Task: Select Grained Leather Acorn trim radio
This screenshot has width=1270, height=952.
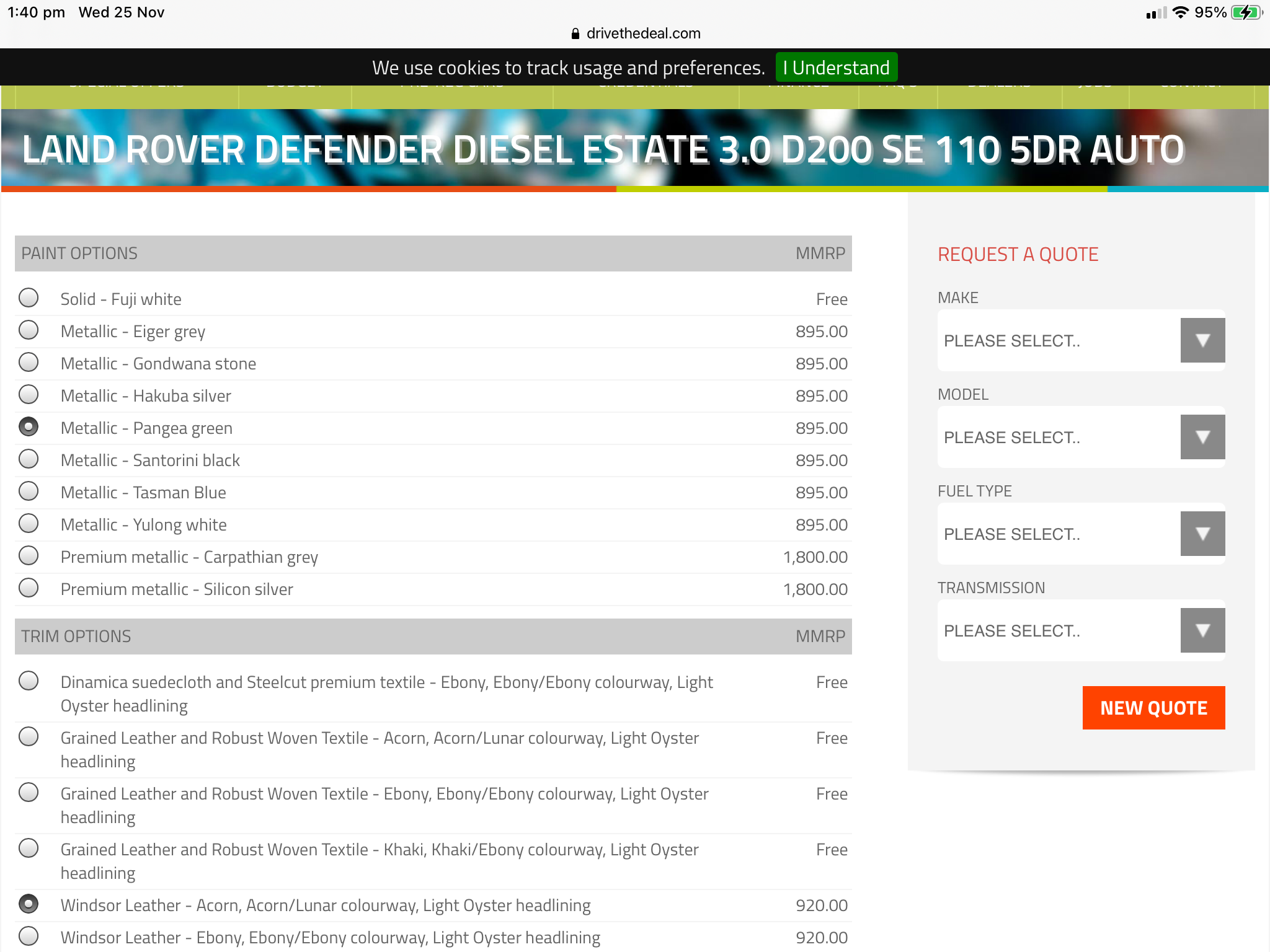Action: 29,737
